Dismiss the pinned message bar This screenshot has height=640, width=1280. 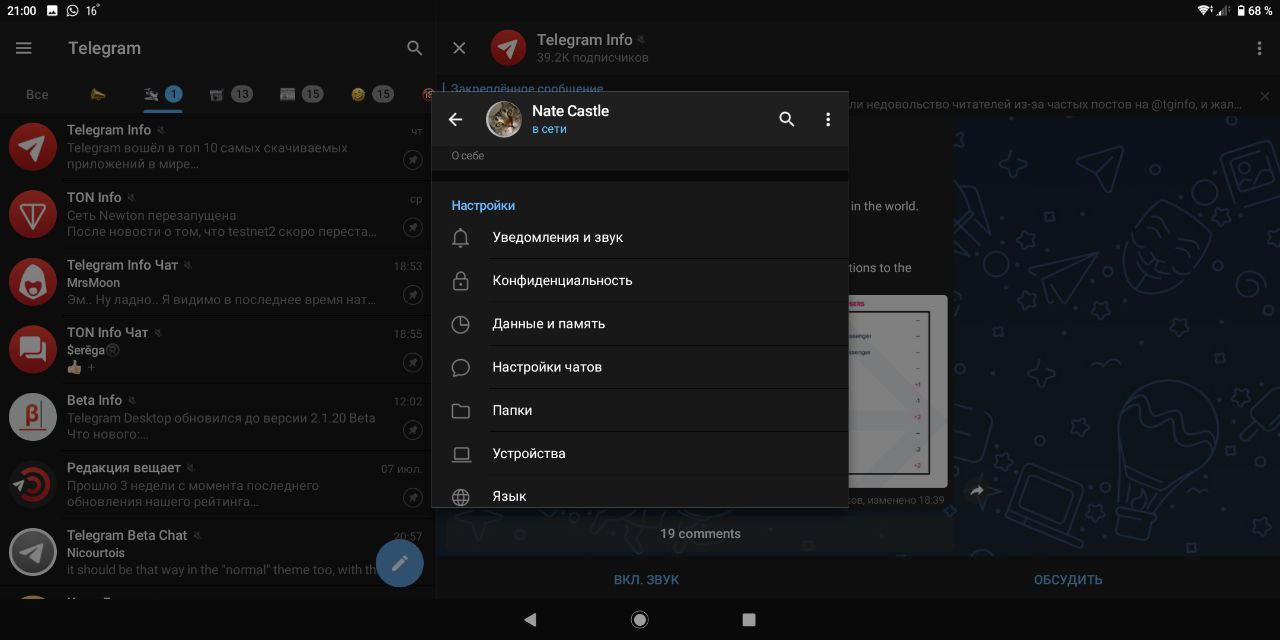(x=1264, y=97)
